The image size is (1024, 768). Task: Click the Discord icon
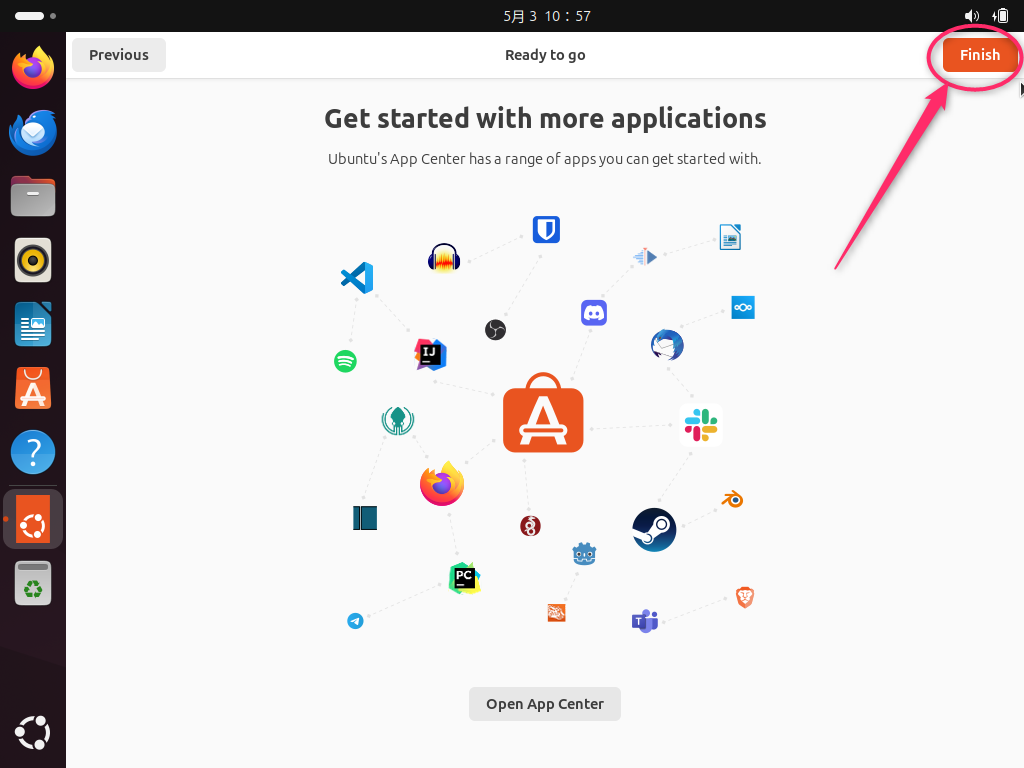click(594, 313)
